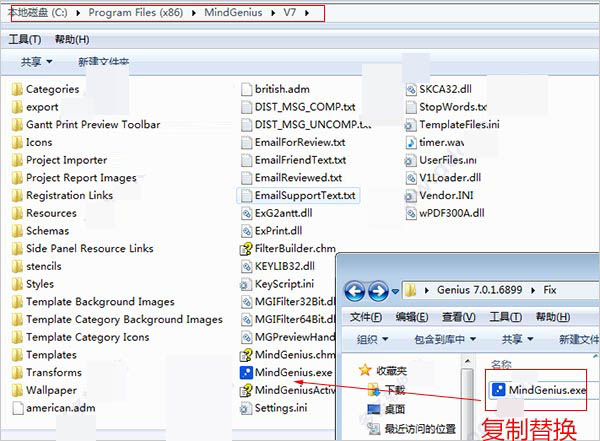Open the recent locations dropdown beside Forward arrow
The image size is (600, 441).
click(x=395, y=292)
